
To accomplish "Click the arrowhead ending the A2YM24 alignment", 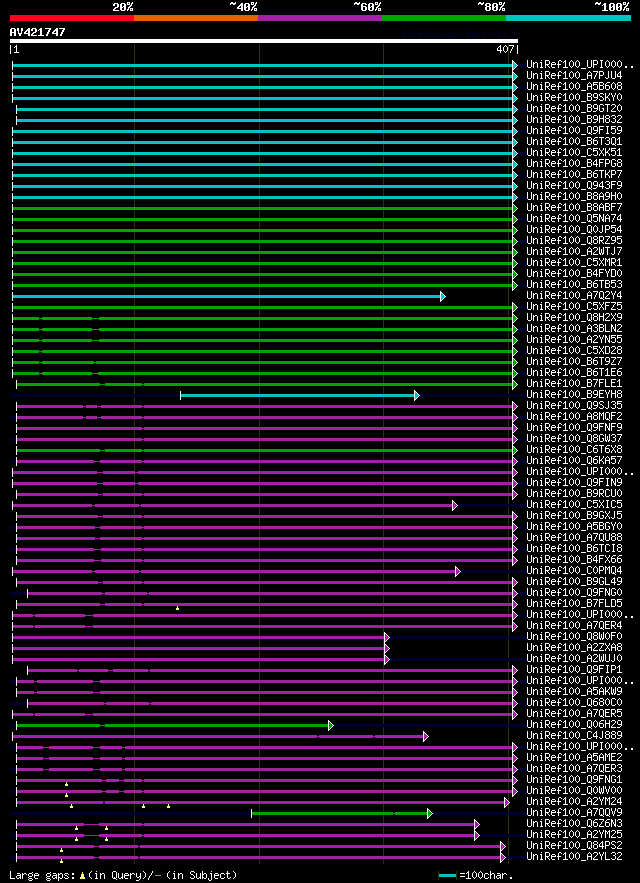I will [x=507, y=802].
